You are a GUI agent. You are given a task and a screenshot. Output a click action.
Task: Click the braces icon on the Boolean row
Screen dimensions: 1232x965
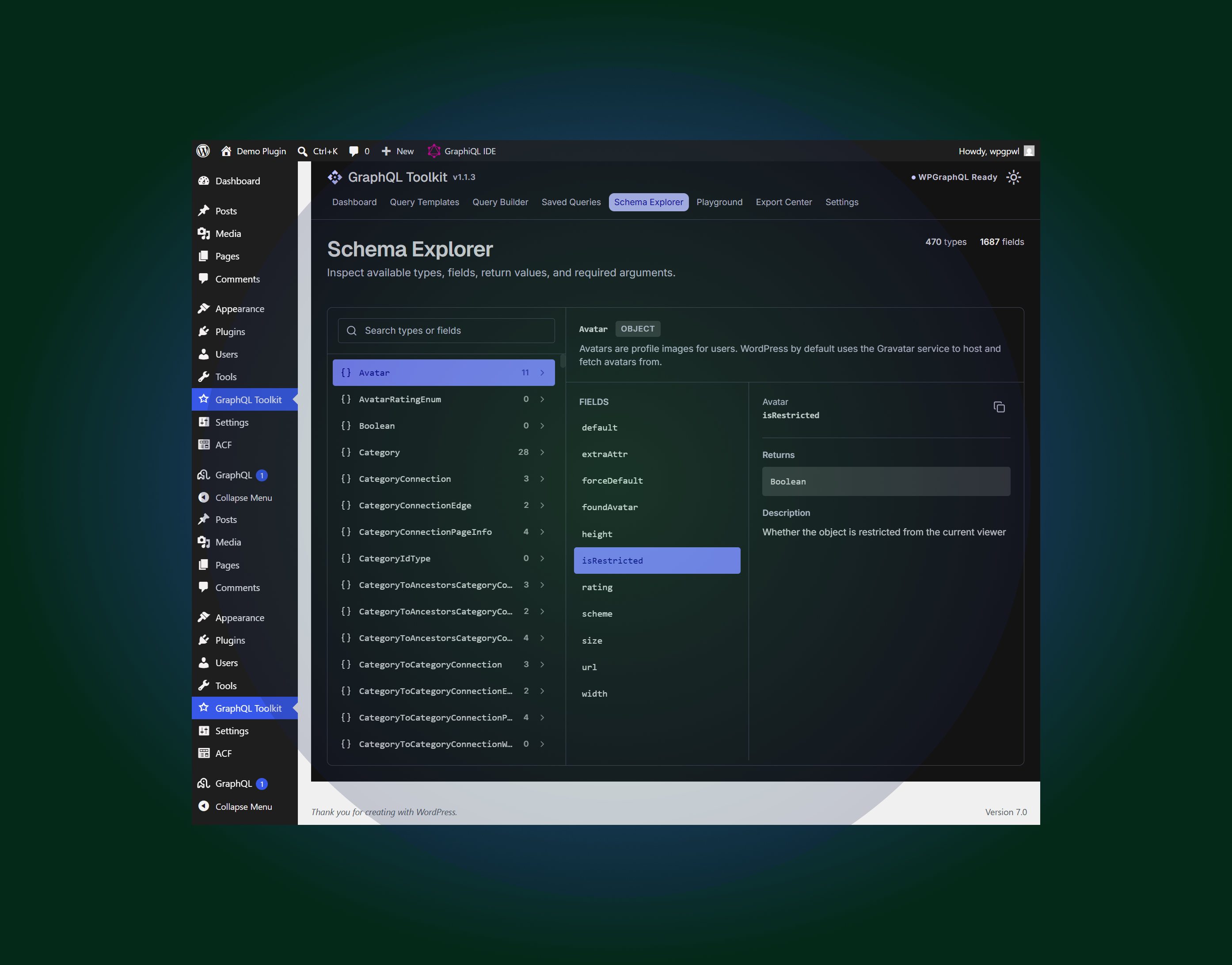[x=346, y=425]
